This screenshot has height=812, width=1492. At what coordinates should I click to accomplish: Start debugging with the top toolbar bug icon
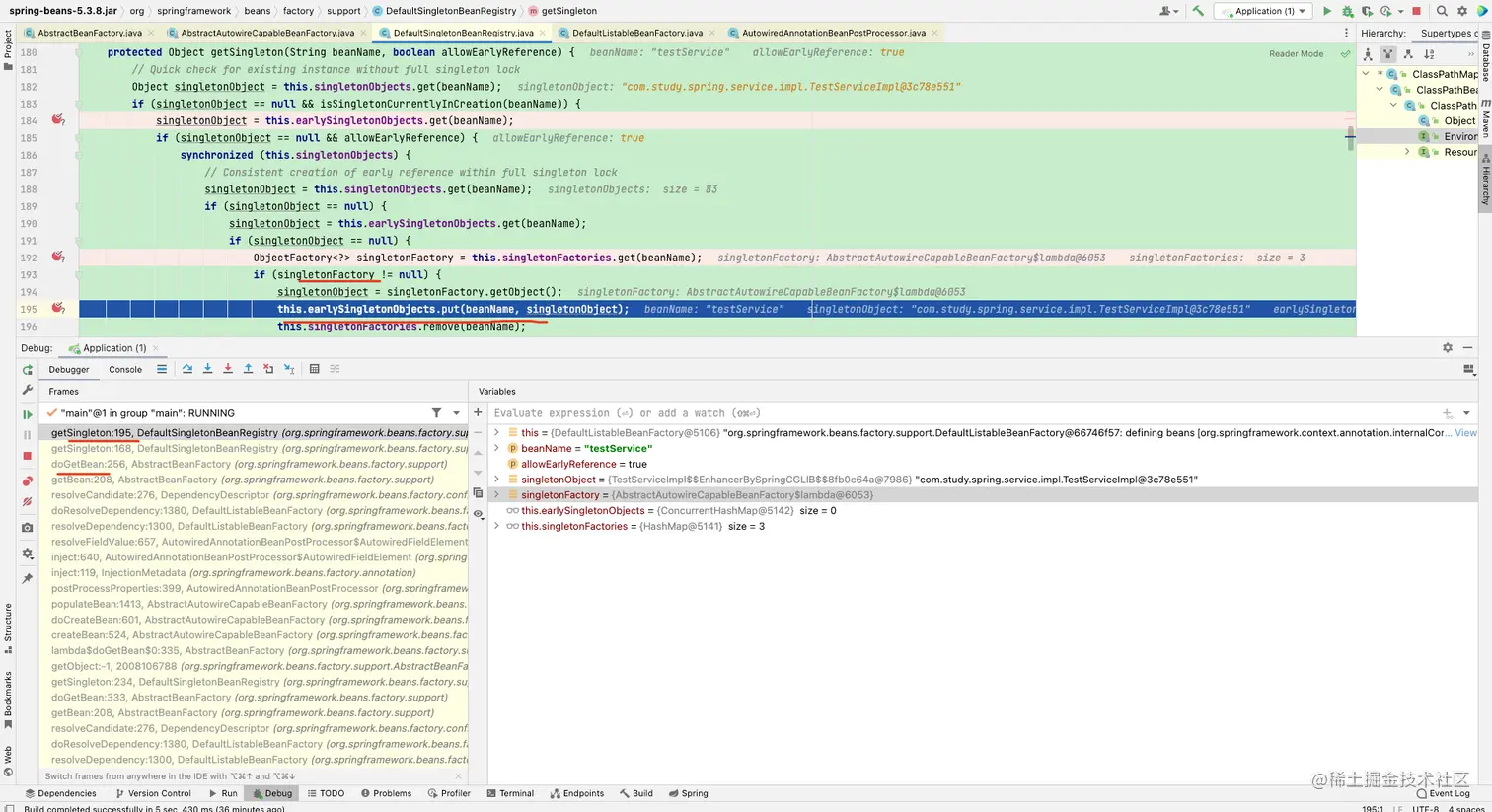(1347, 11)
